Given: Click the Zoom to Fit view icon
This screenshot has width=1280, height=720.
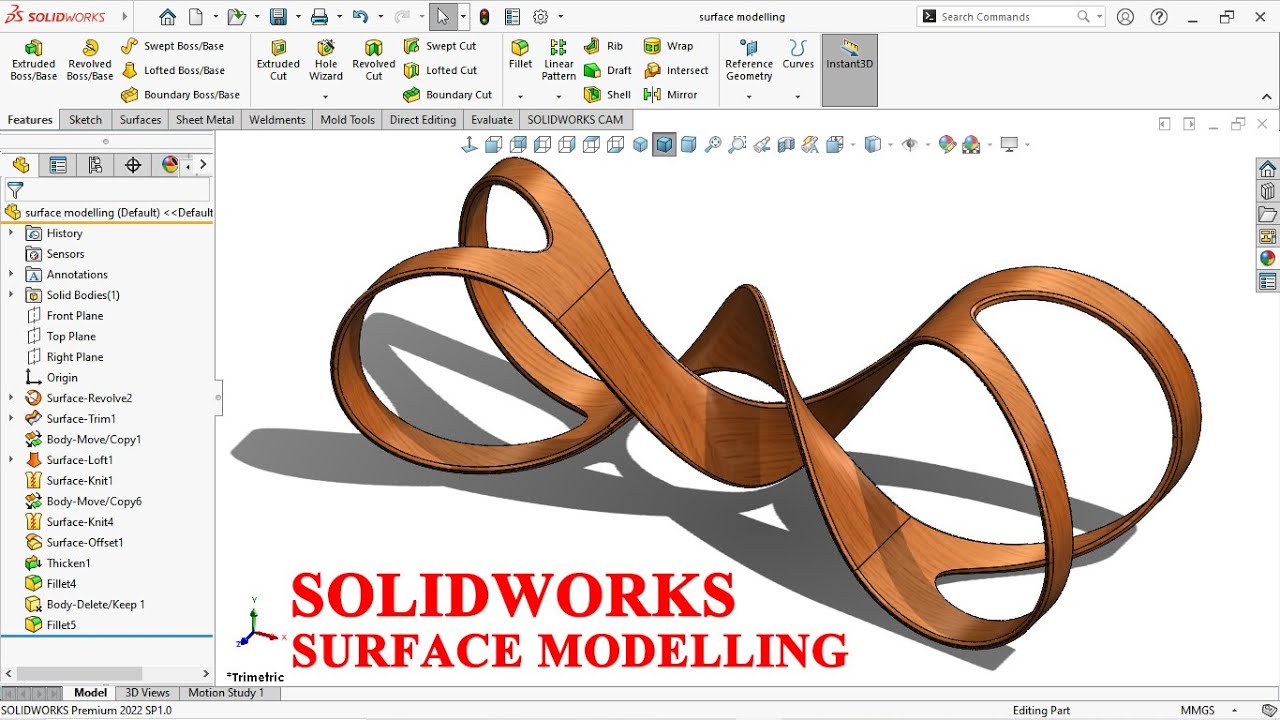Looking at the screenshot, I should click(x=713, y=145).
